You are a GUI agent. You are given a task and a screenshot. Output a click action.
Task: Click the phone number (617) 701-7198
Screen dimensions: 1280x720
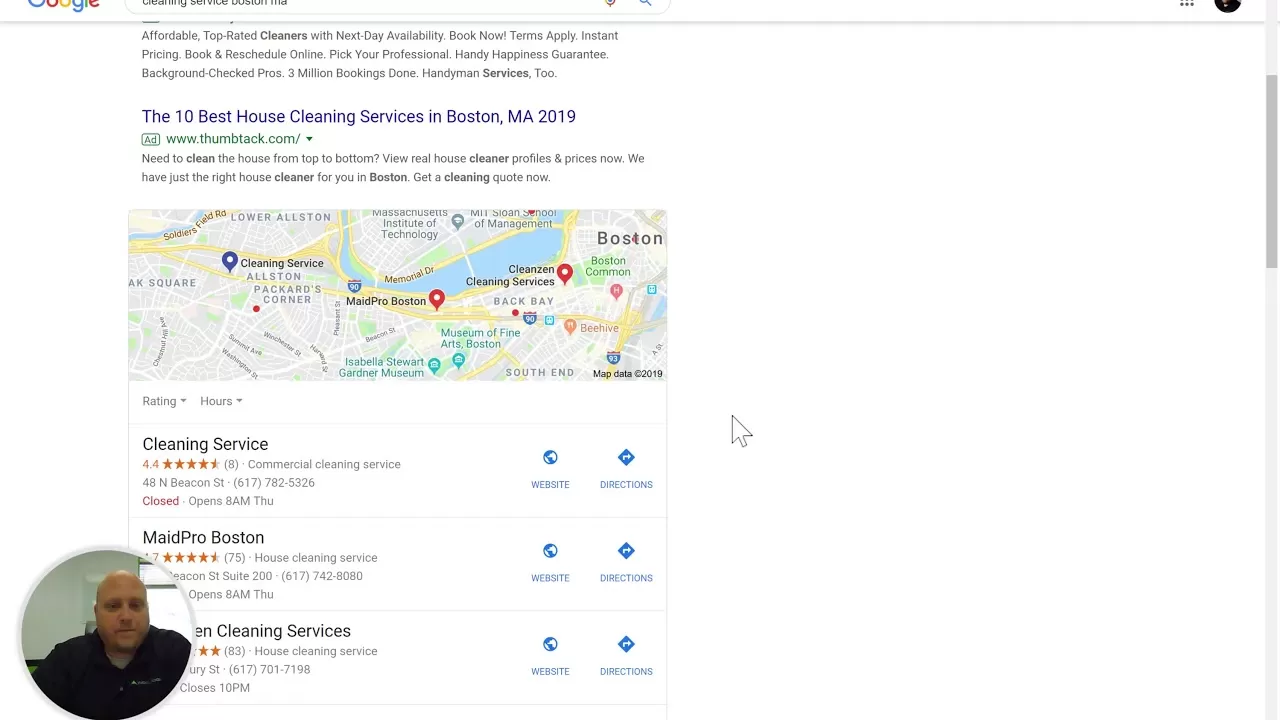click(x=269, y=670)
